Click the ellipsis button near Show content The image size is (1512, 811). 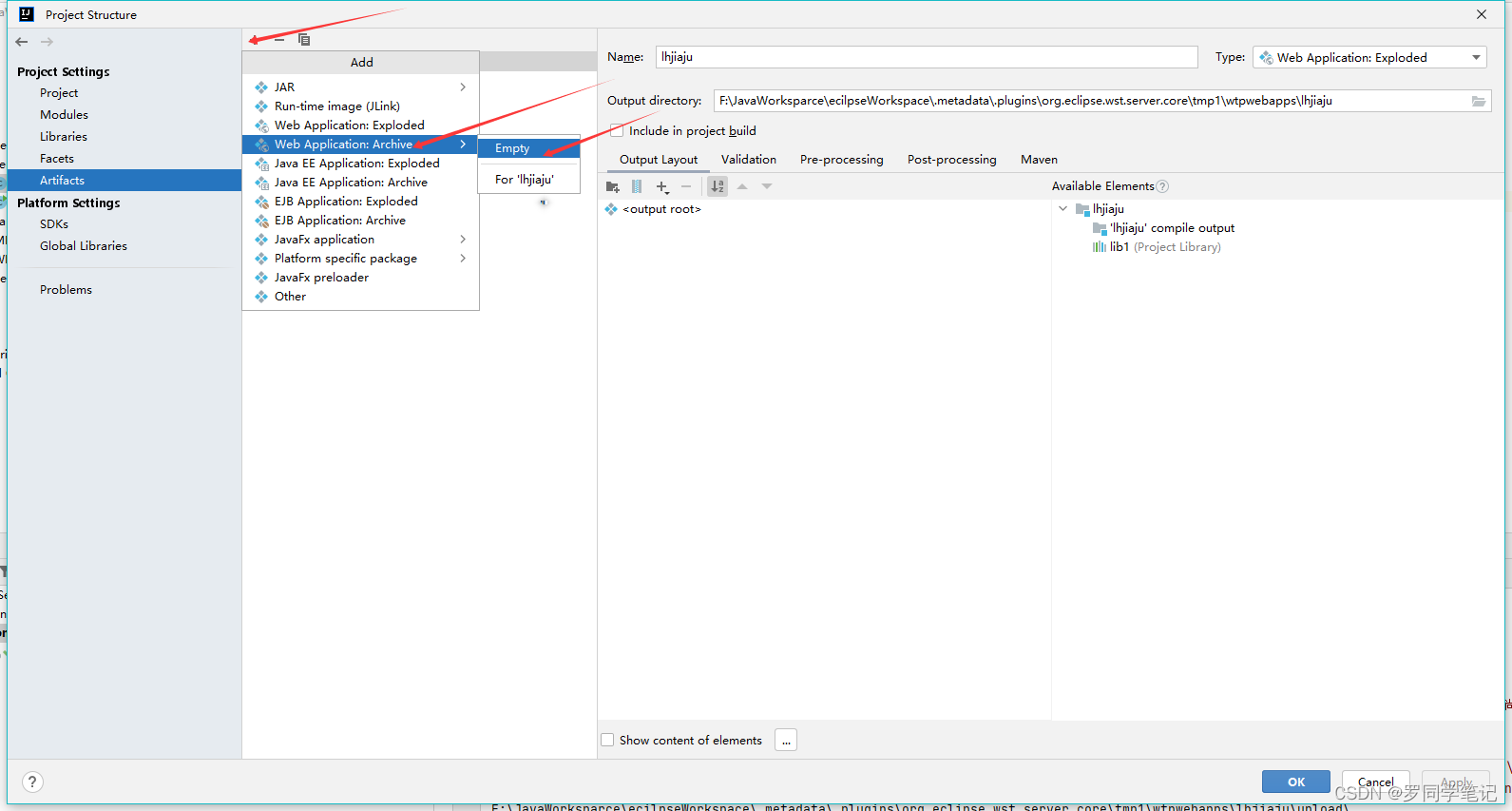[786, 740]
